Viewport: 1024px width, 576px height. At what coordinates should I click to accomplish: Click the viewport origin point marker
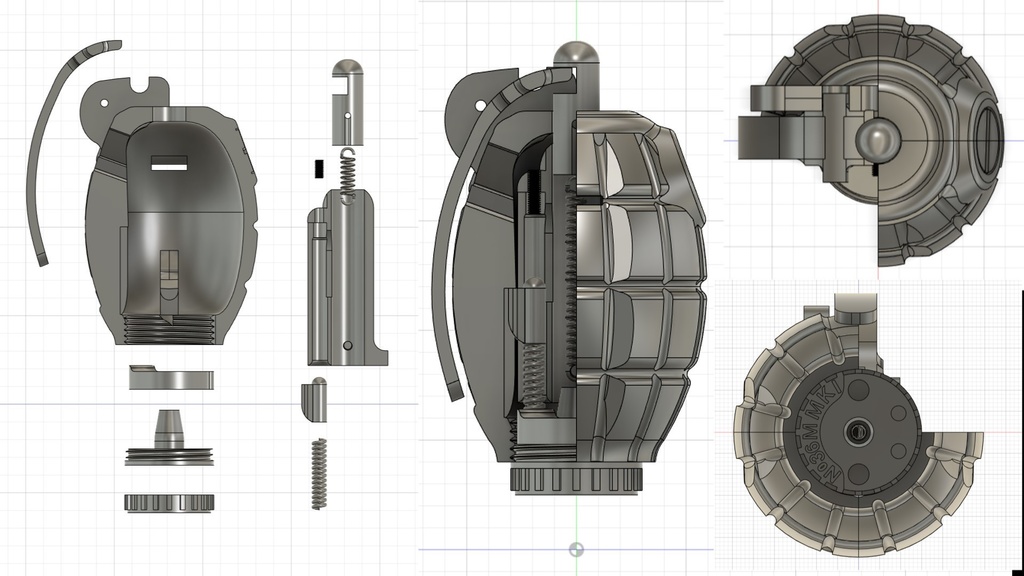pyautogui.click(x=578, y=548)
